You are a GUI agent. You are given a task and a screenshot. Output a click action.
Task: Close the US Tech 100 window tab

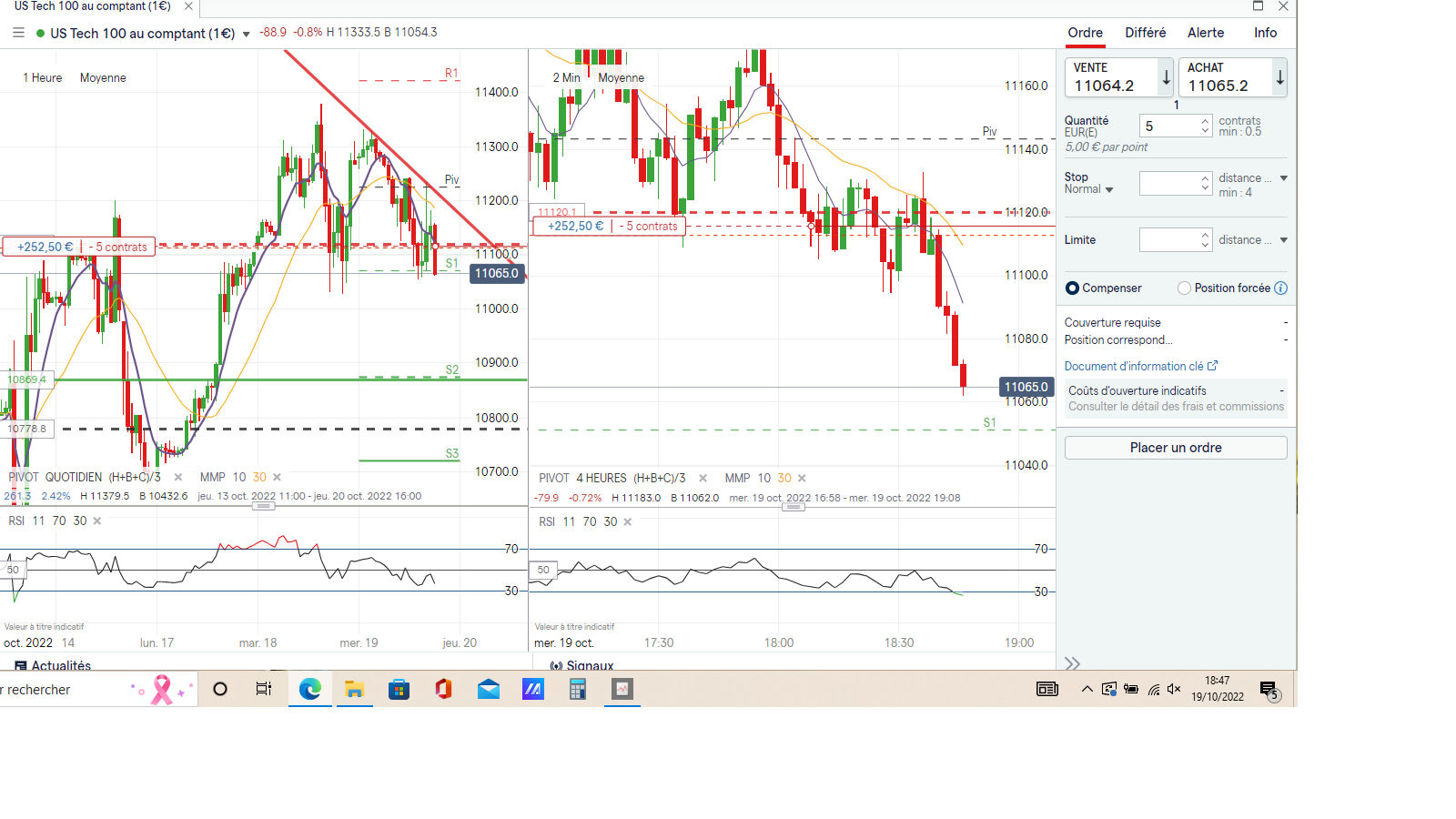[x=188, y=6]
